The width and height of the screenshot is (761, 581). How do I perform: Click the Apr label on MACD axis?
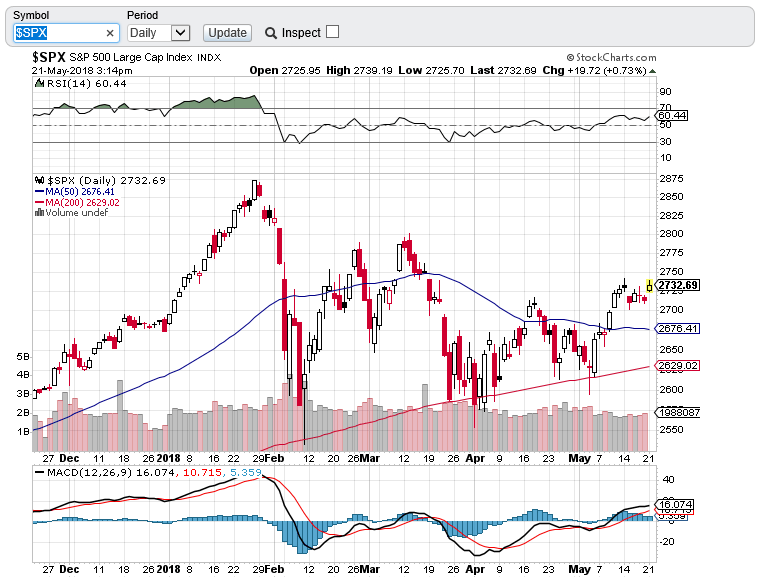(475, 569)
